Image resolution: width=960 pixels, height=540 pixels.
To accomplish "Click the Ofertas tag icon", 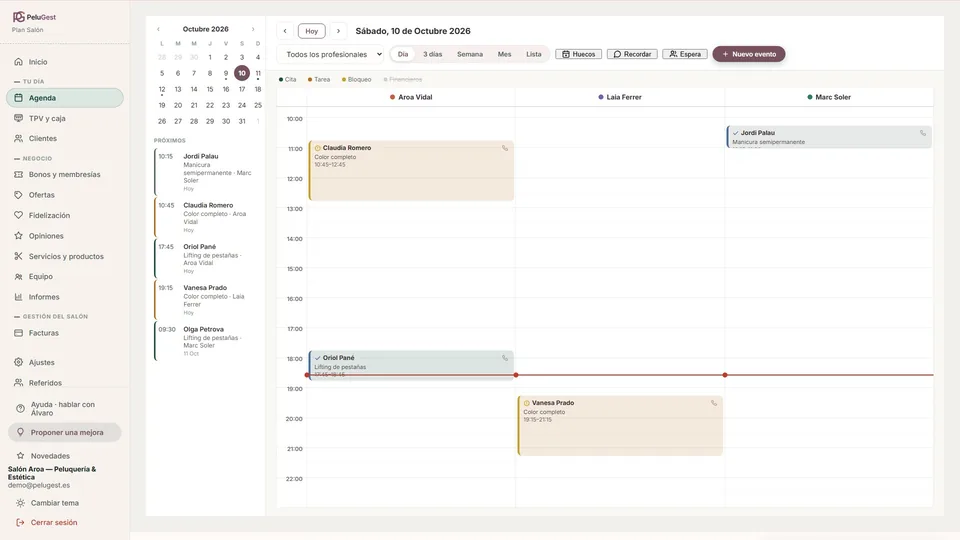I will pos(18,195).
